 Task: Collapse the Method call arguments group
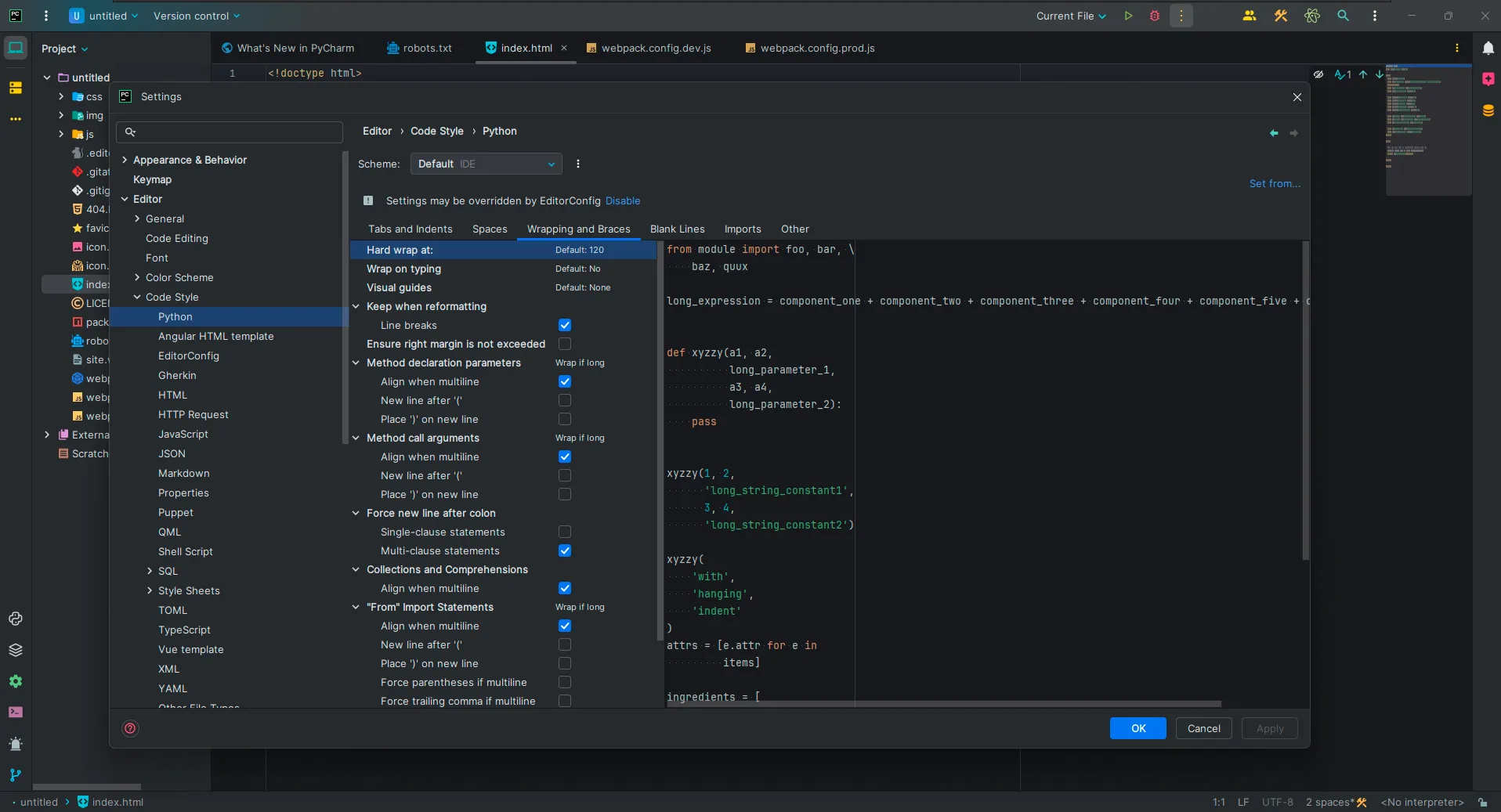[356, 438]
